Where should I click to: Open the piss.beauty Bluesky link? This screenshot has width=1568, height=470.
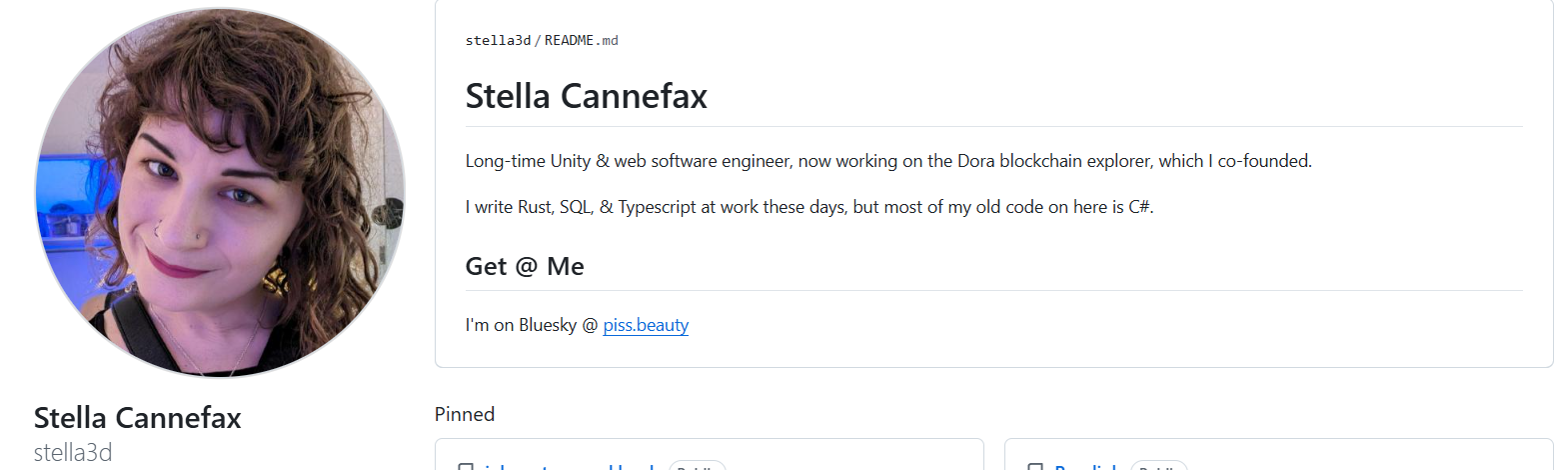click(646, 325)
